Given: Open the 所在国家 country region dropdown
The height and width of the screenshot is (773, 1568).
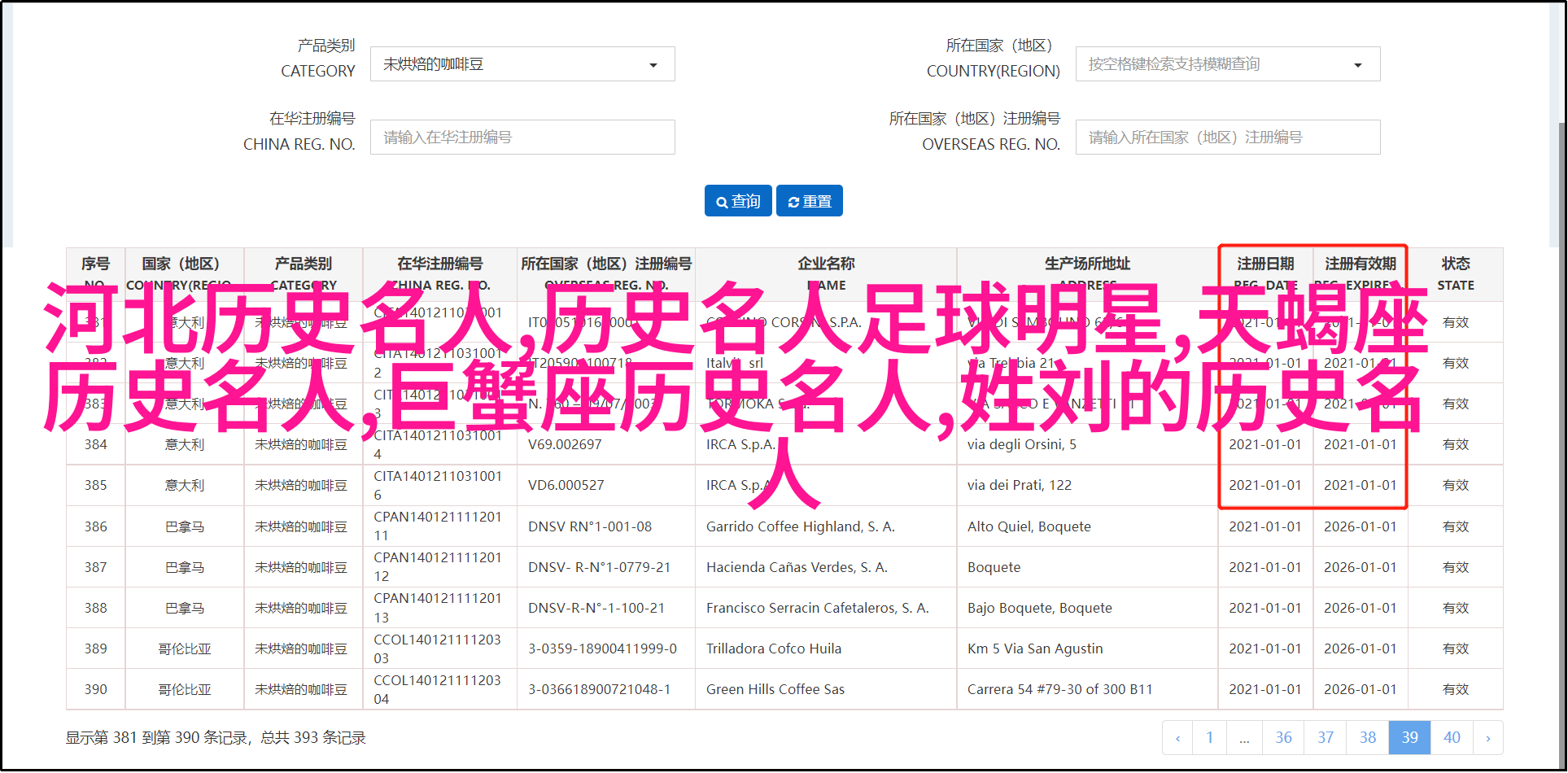Looking at the screenshot, I should [x=1227, y=64].
